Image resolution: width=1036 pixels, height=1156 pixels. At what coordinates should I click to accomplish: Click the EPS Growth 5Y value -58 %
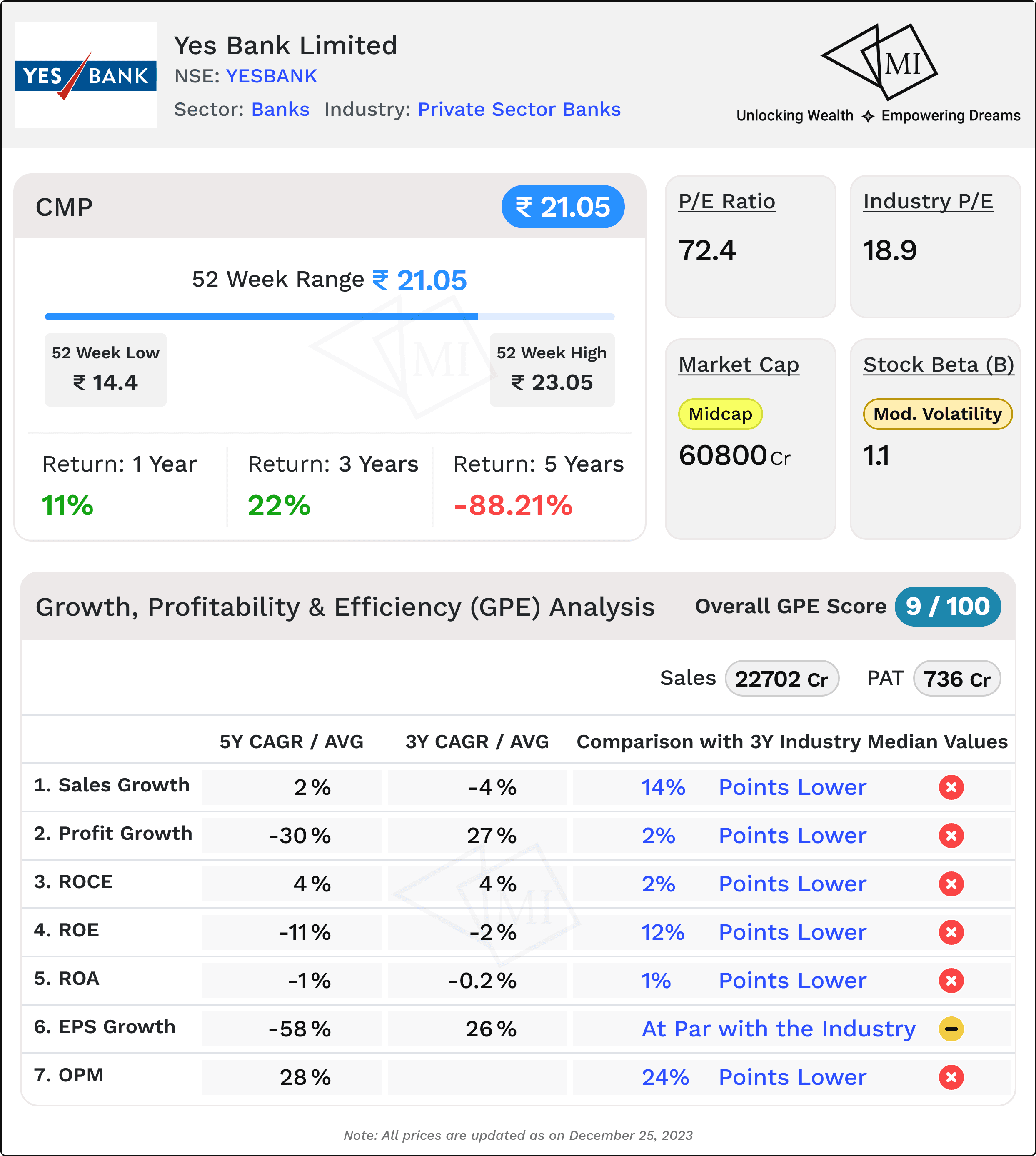pos(300,1029)
